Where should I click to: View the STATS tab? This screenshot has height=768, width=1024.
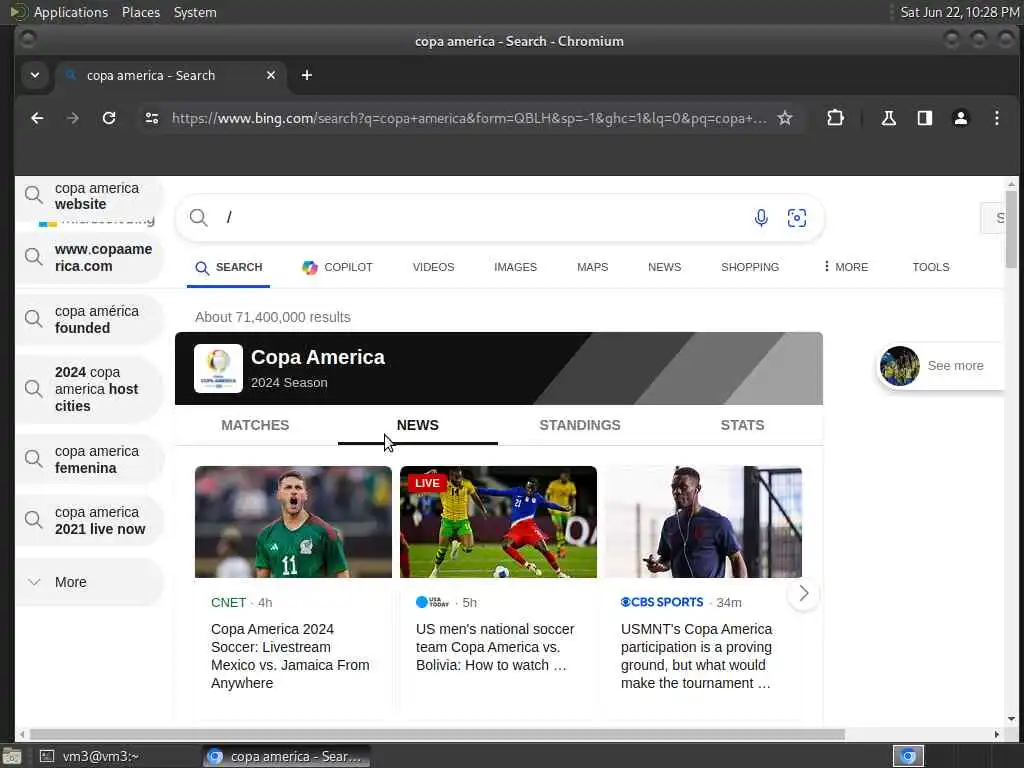click(742, 425)
